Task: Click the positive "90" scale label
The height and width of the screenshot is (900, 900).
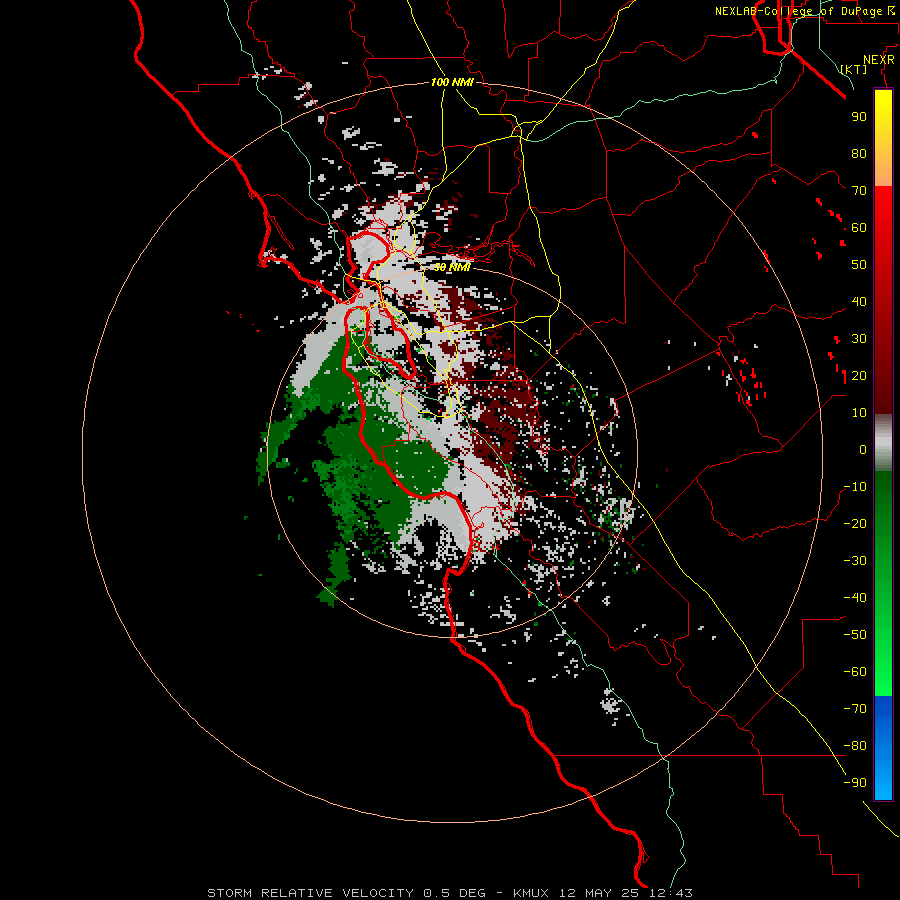Action: click(859, 117)
